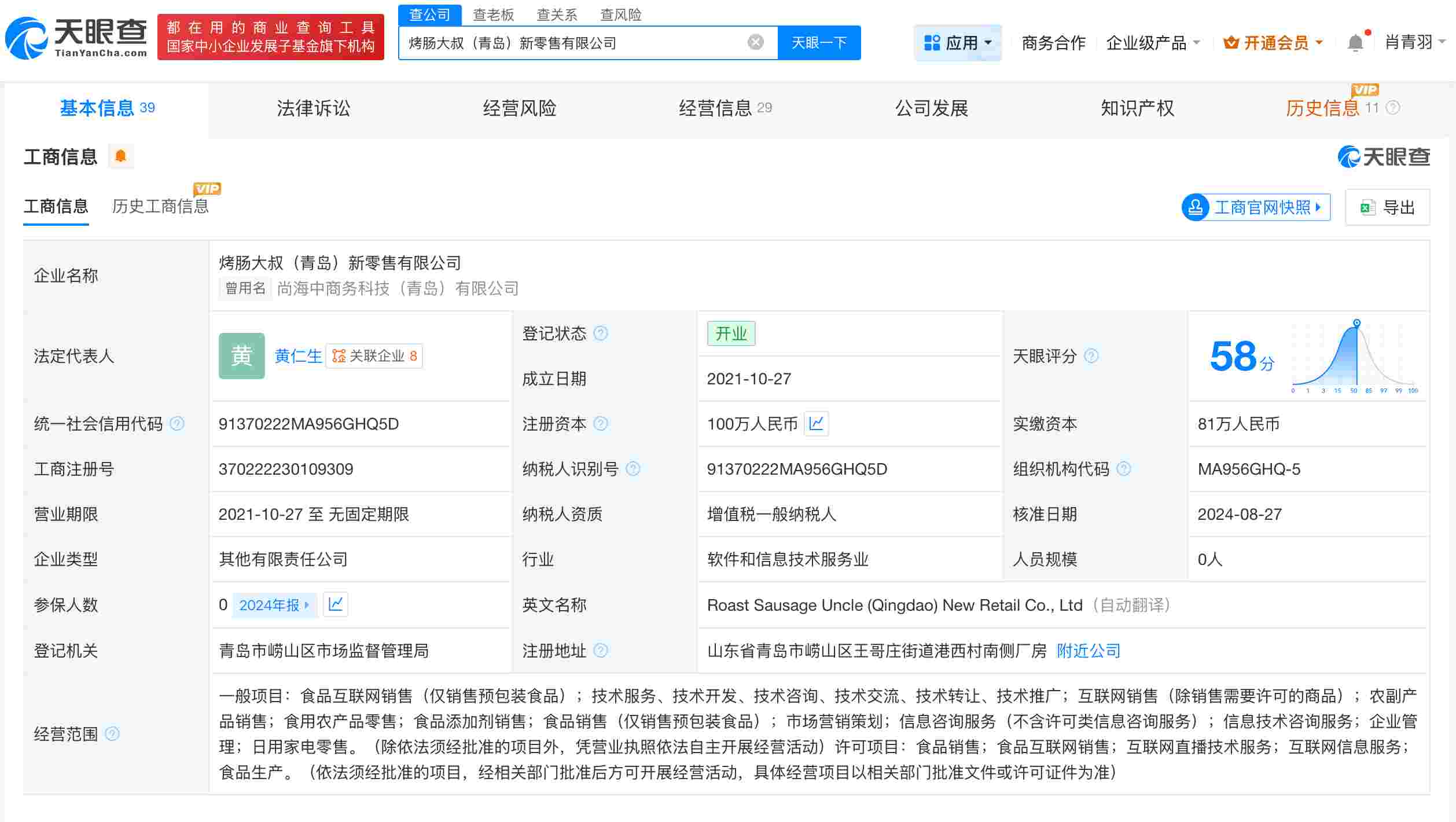Open the 附近公司 link
Image resolution: width=1456 pixels, height=822 pixels.
[x=1089, y=651]
